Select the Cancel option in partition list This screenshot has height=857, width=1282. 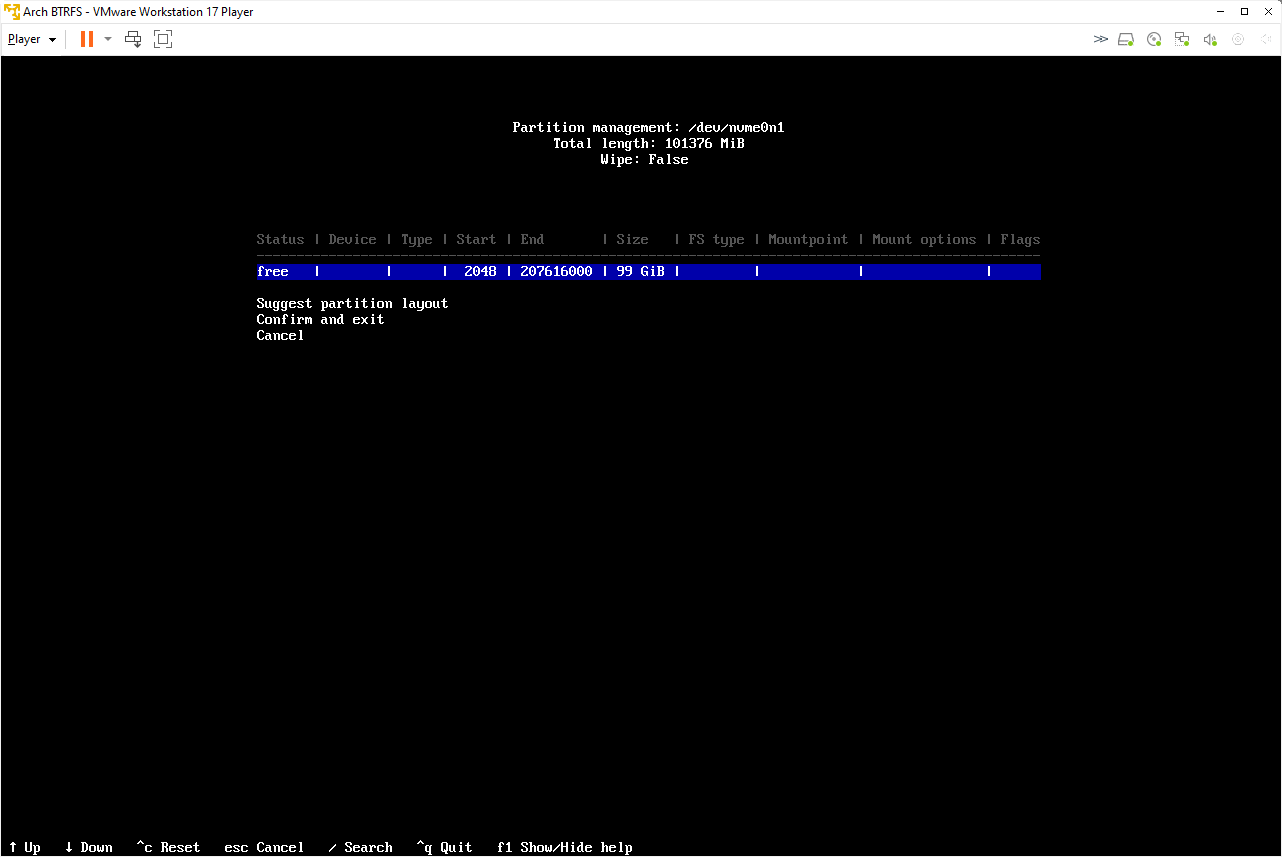280,335
